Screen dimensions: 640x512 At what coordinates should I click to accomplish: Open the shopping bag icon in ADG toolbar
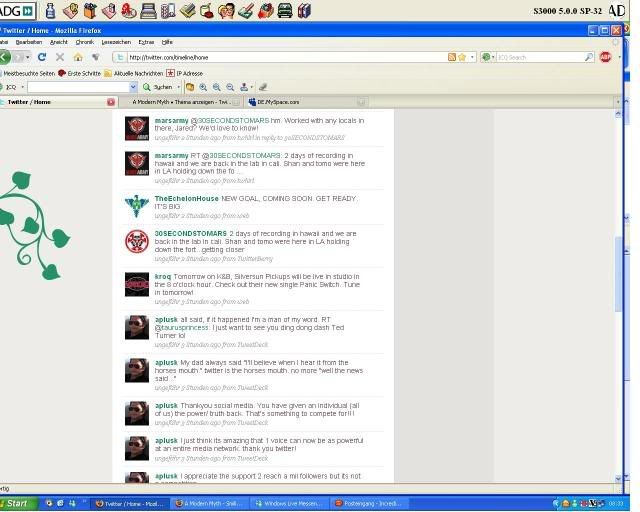(90, 11)
